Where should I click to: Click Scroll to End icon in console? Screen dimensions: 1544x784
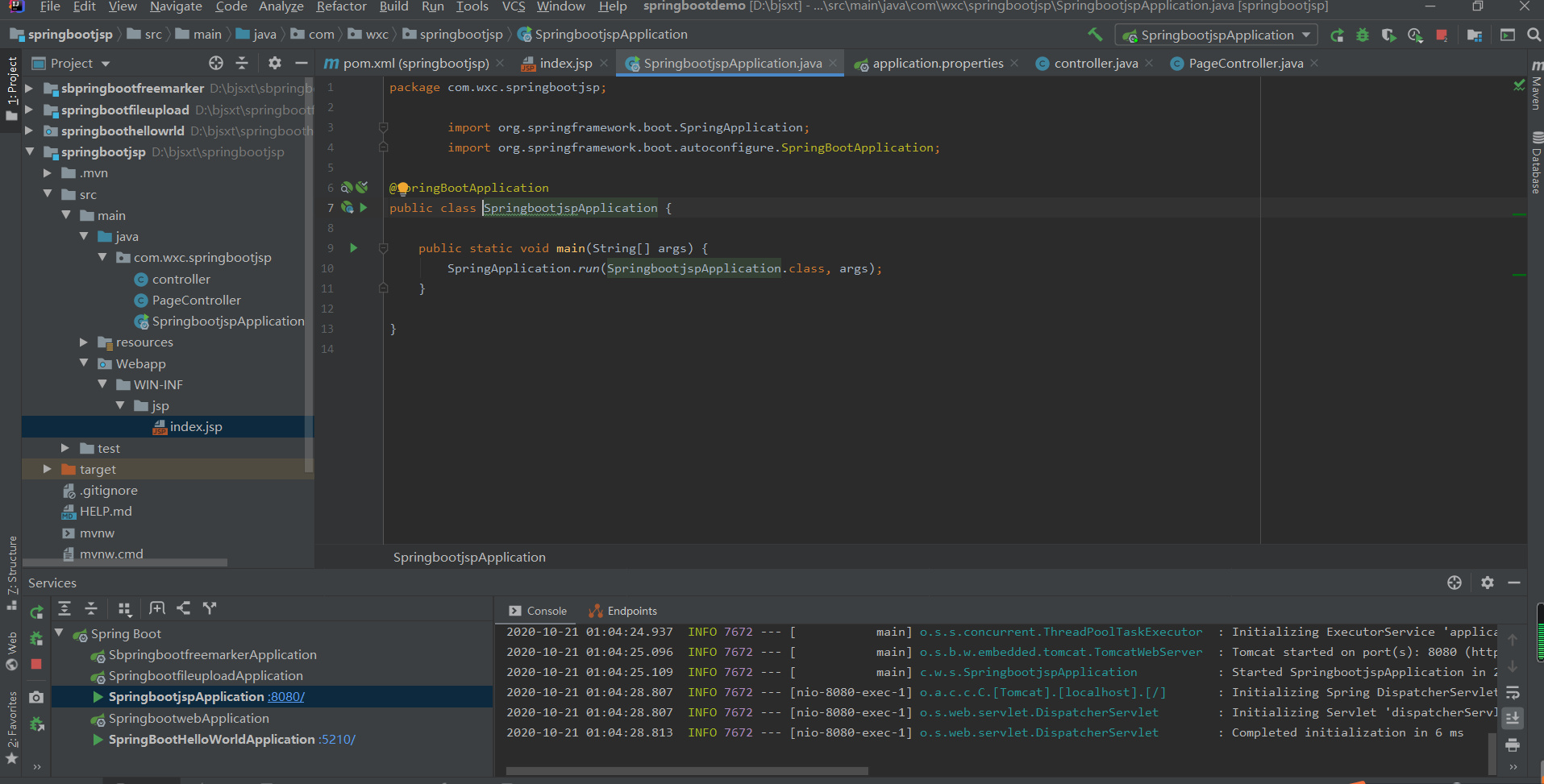pos(1513,719)
